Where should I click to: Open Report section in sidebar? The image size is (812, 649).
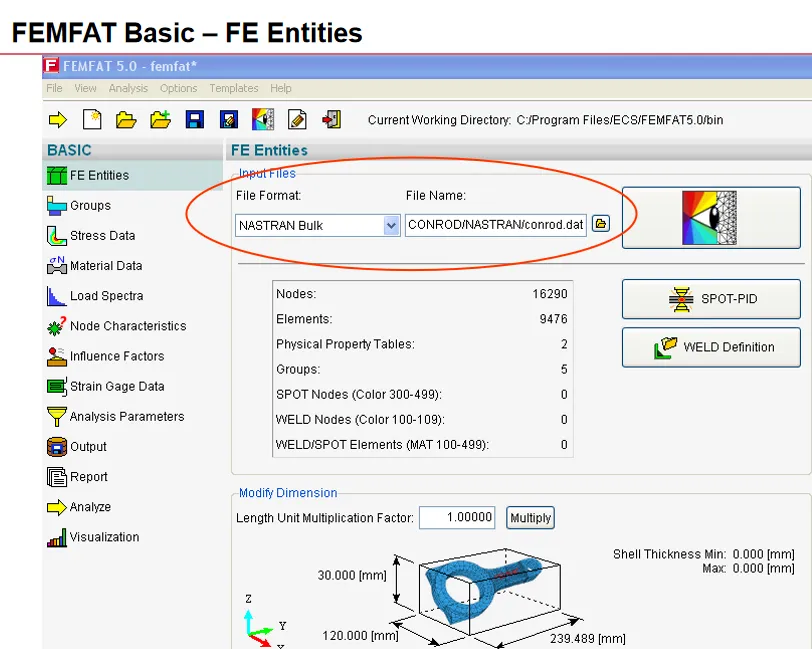click(77, 477)
